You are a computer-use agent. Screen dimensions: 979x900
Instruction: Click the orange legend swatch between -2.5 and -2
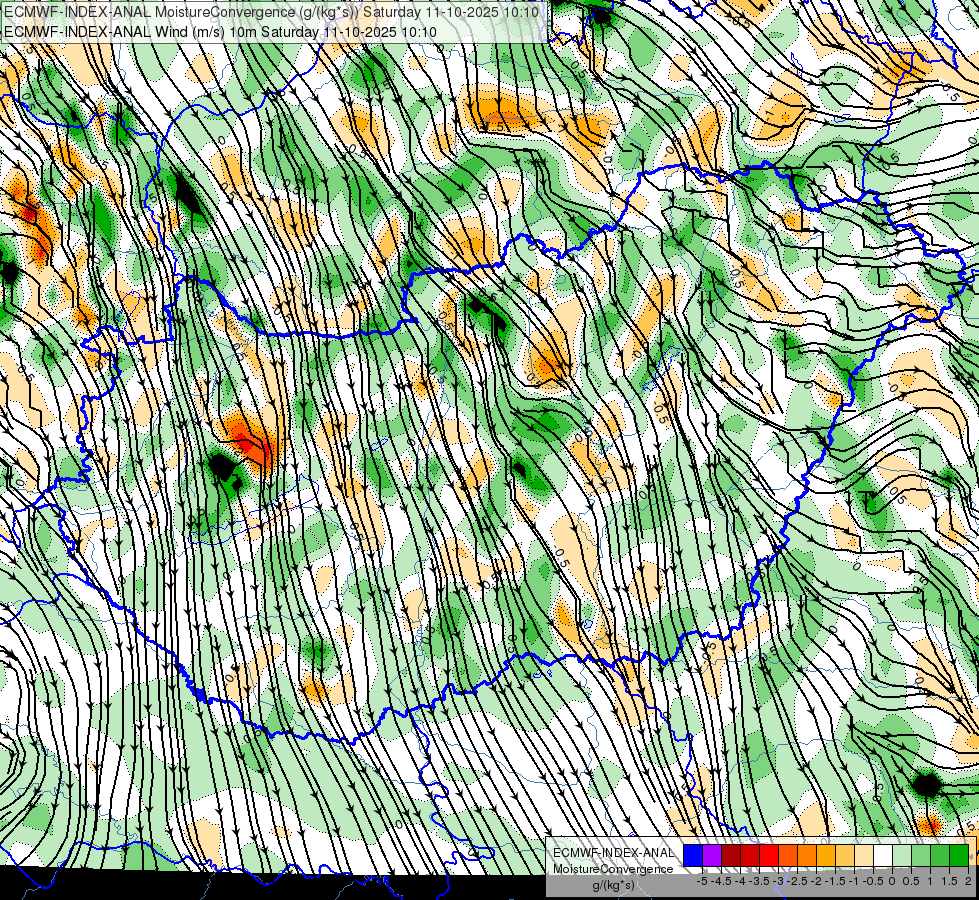click(x=807, y=856)
